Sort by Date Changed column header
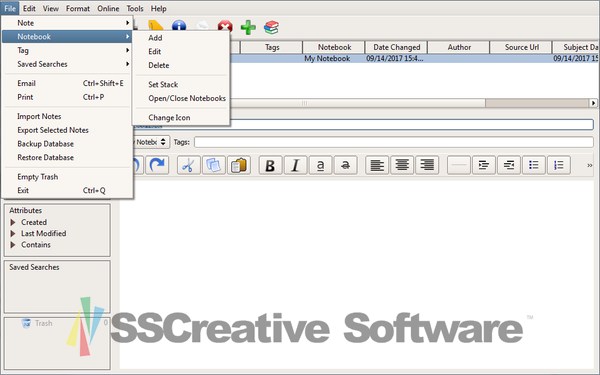This screenshot has width=600, height=375. 396,47
